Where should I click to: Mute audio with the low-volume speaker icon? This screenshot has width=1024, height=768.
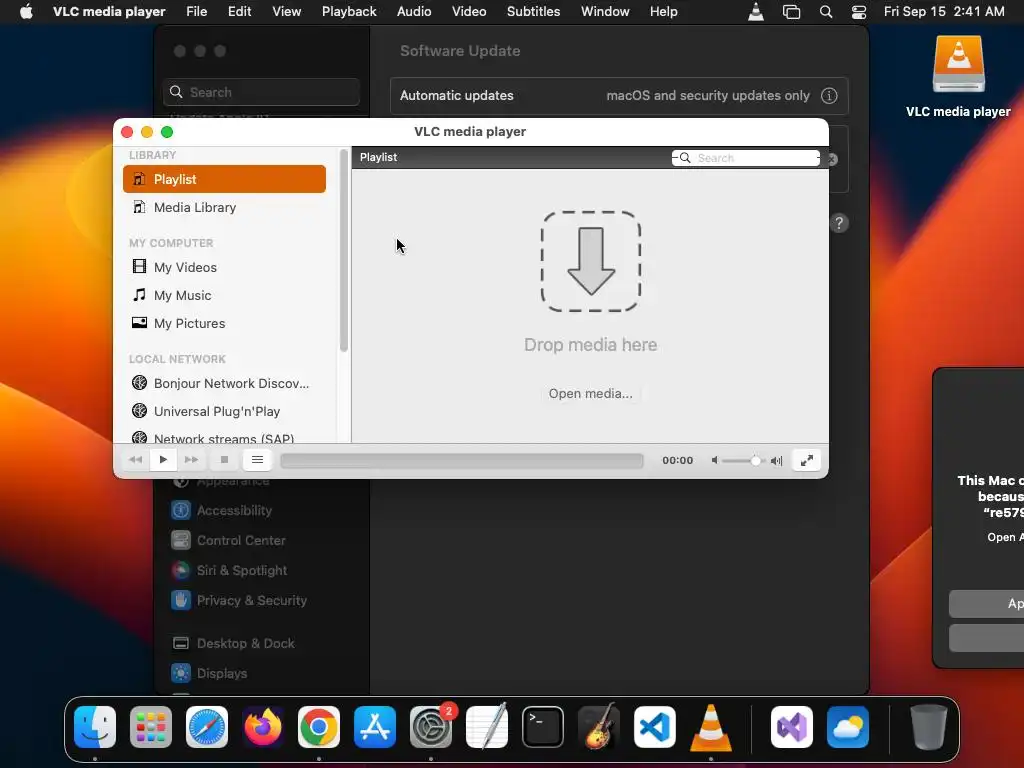point(714,460)
